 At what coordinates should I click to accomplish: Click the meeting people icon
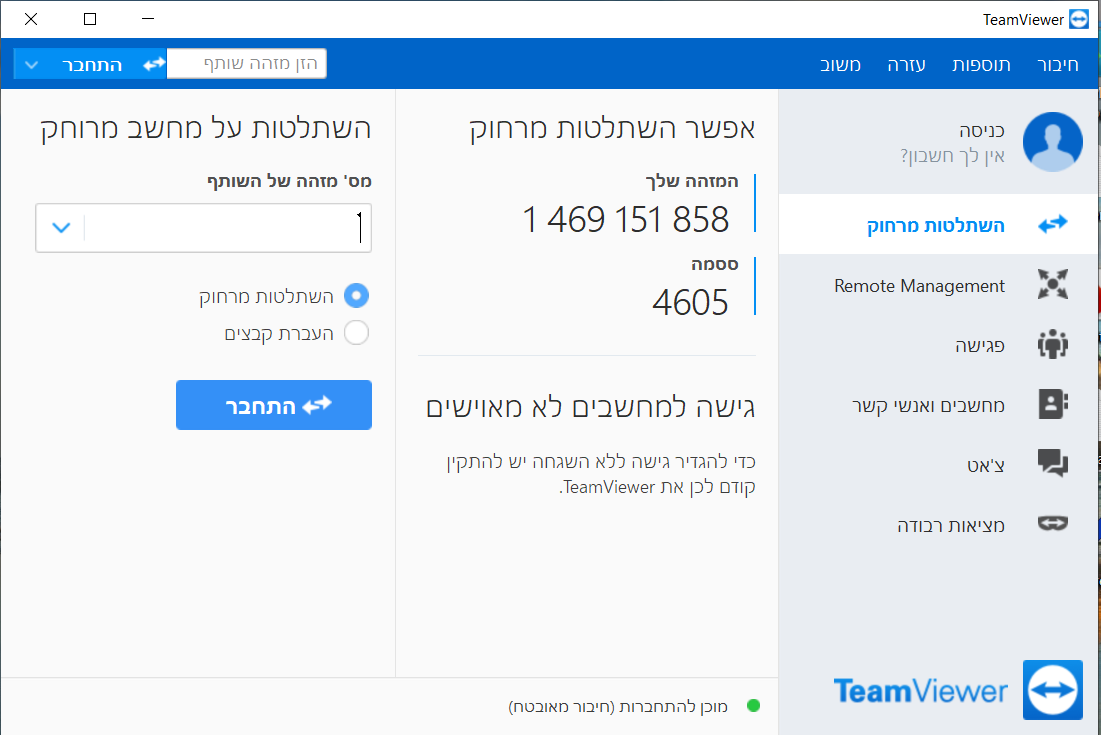[1053, 345]
